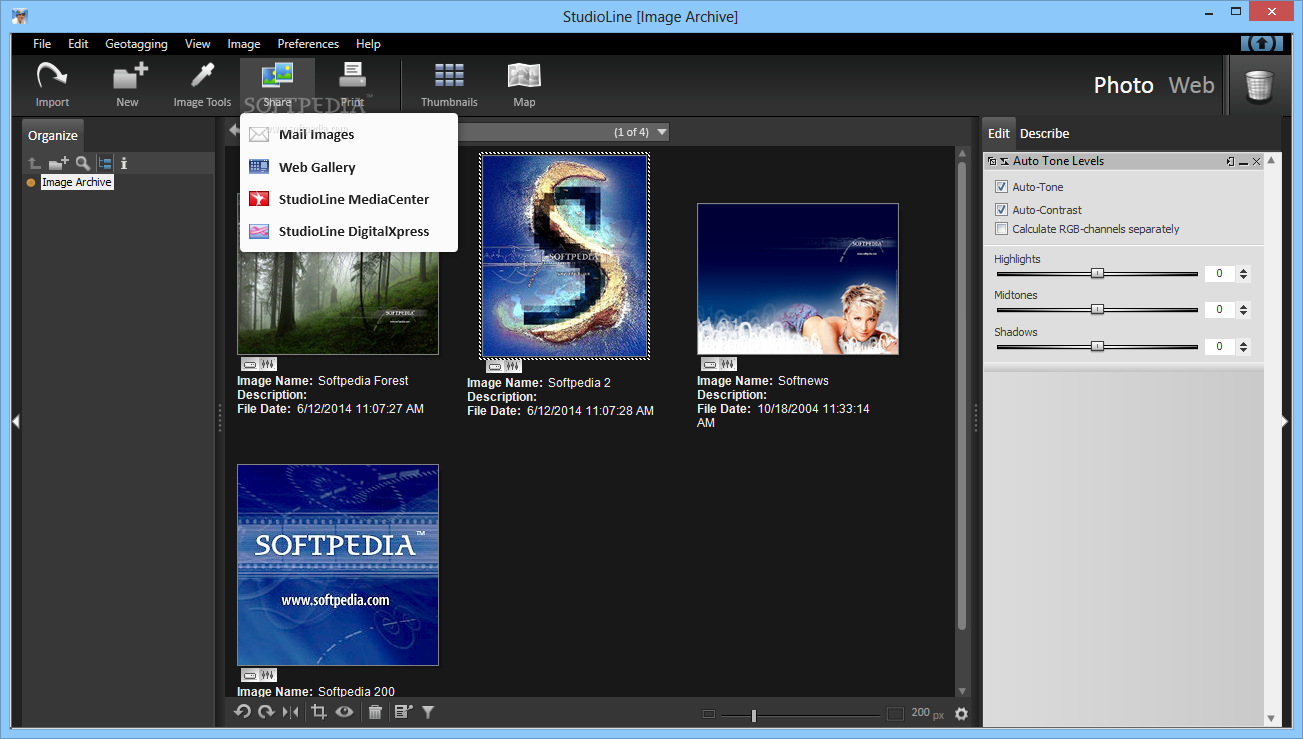Collapse the left panel with the arrow
The image size is (1303, 739).
[x=15, y=422]
